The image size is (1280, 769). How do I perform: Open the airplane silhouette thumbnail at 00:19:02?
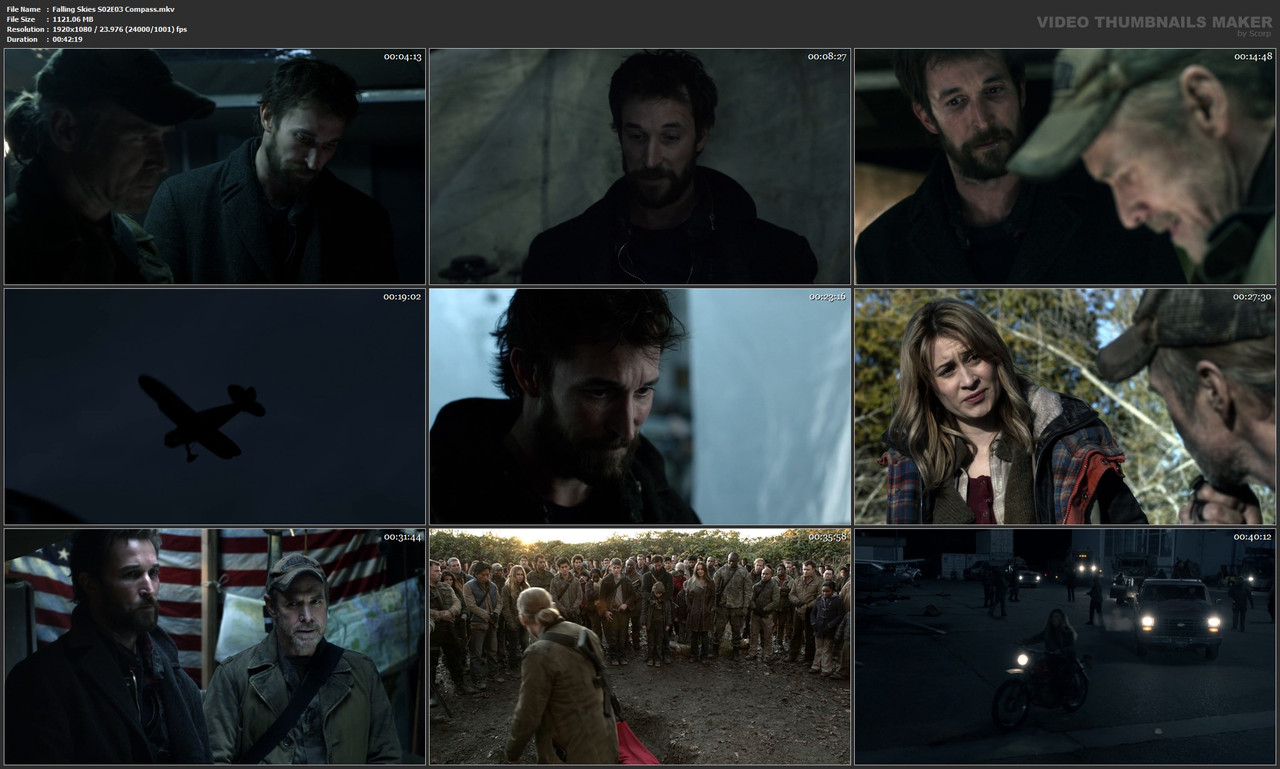(x=215, y=406)
